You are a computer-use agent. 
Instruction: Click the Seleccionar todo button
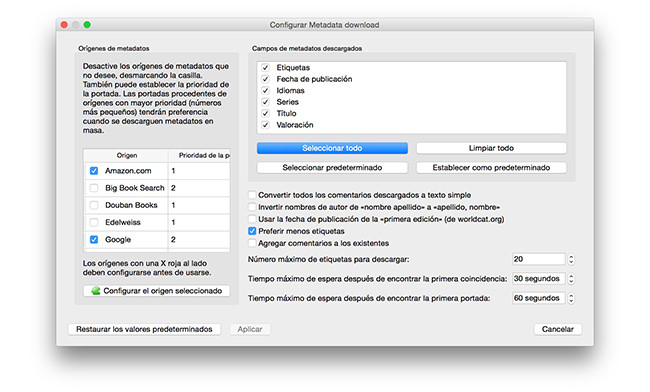[332, 148]
